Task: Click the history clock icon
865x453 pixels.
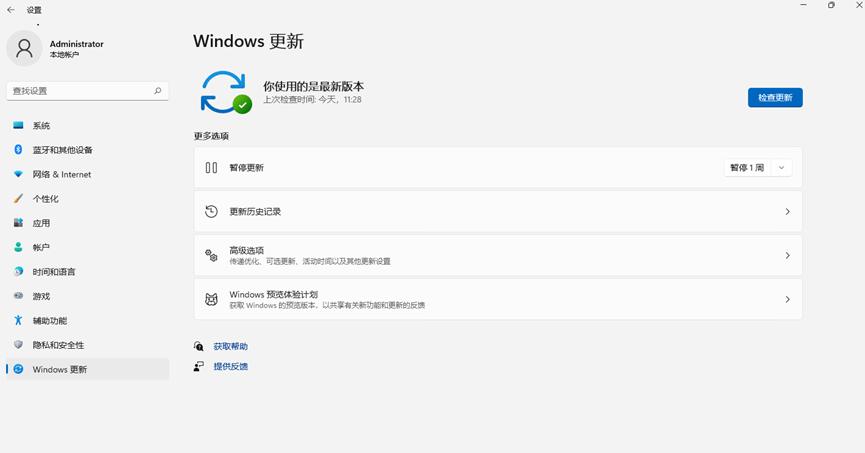Action: click(x=211, y=211)
